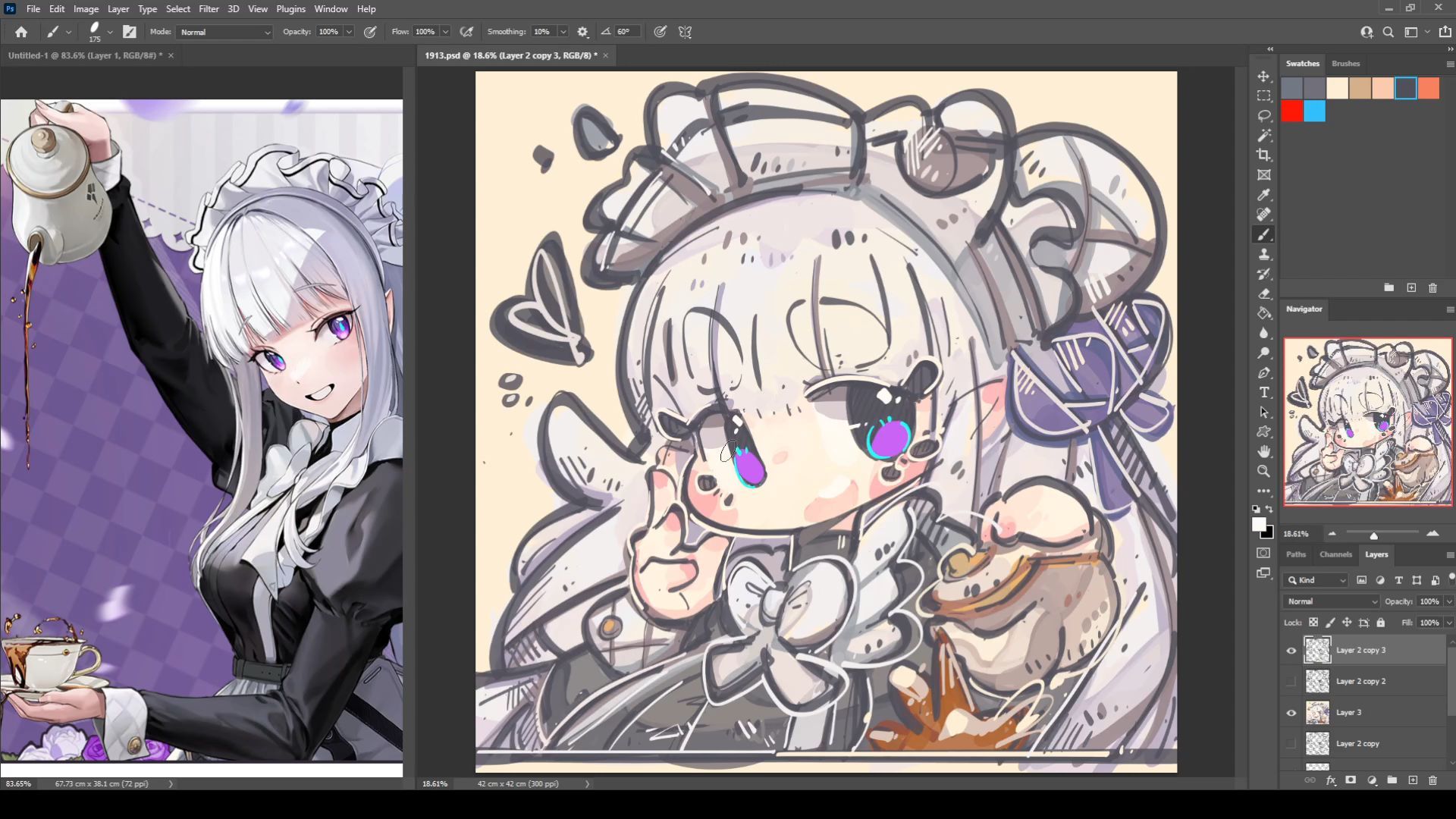Hide Layer 3 visibility
Image resolution: width=1456 pixels, height=819 pixels.
1291,713
